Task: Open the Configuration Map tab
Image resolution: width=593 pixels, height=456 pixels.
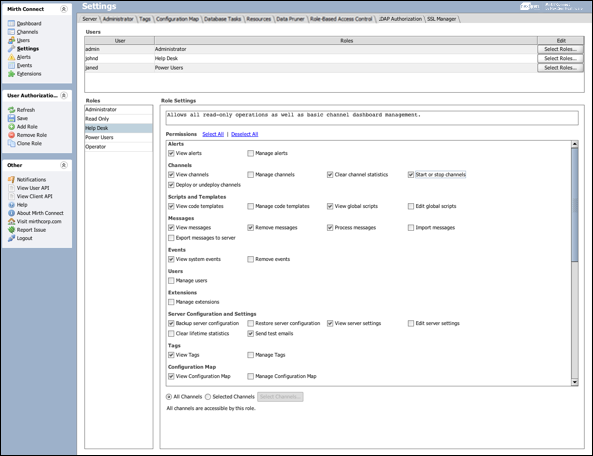Action: click(x=177, y=19)
